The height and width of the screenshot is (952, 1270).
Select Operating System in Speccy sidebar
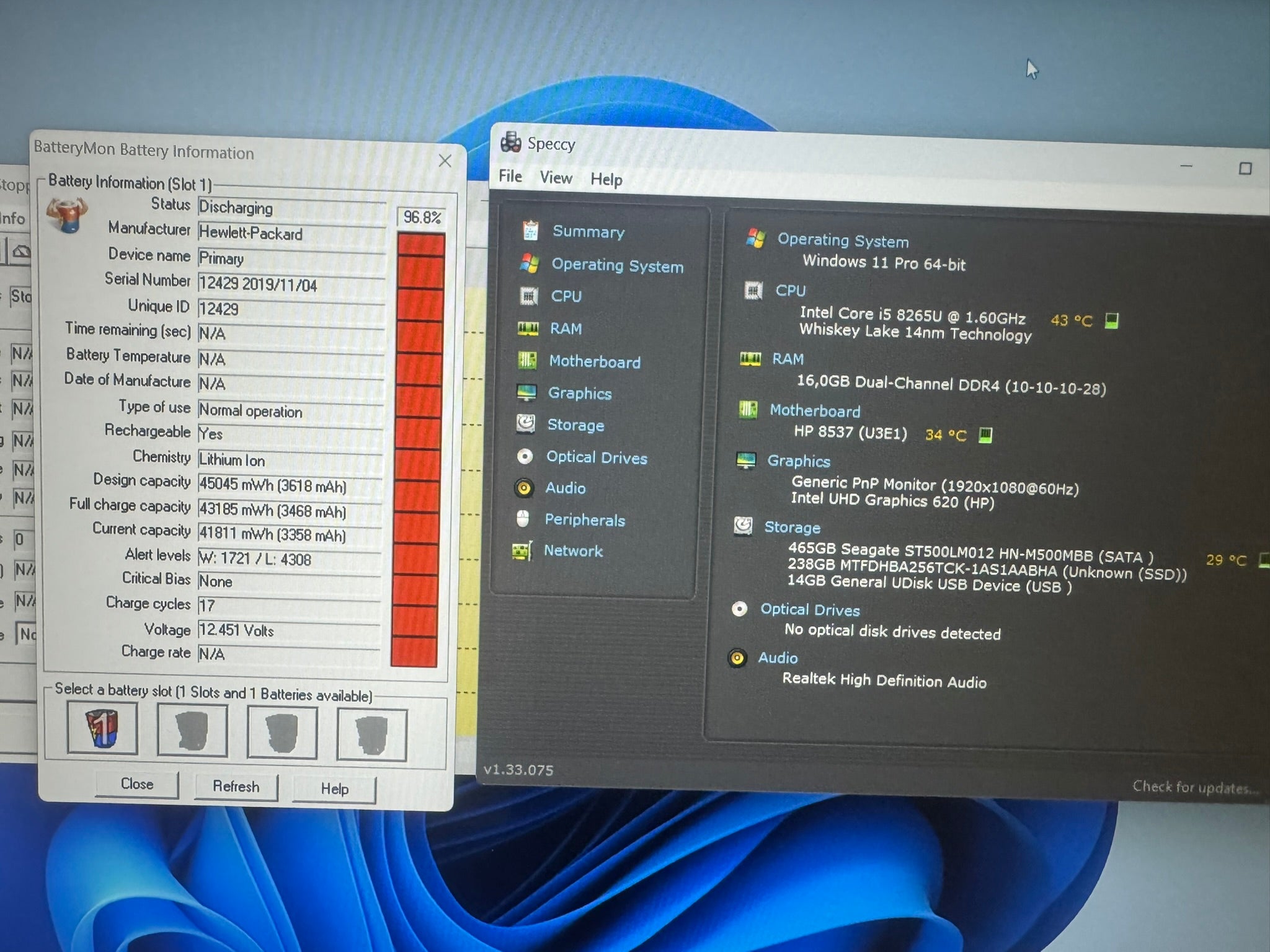click(x=618, y=265)
